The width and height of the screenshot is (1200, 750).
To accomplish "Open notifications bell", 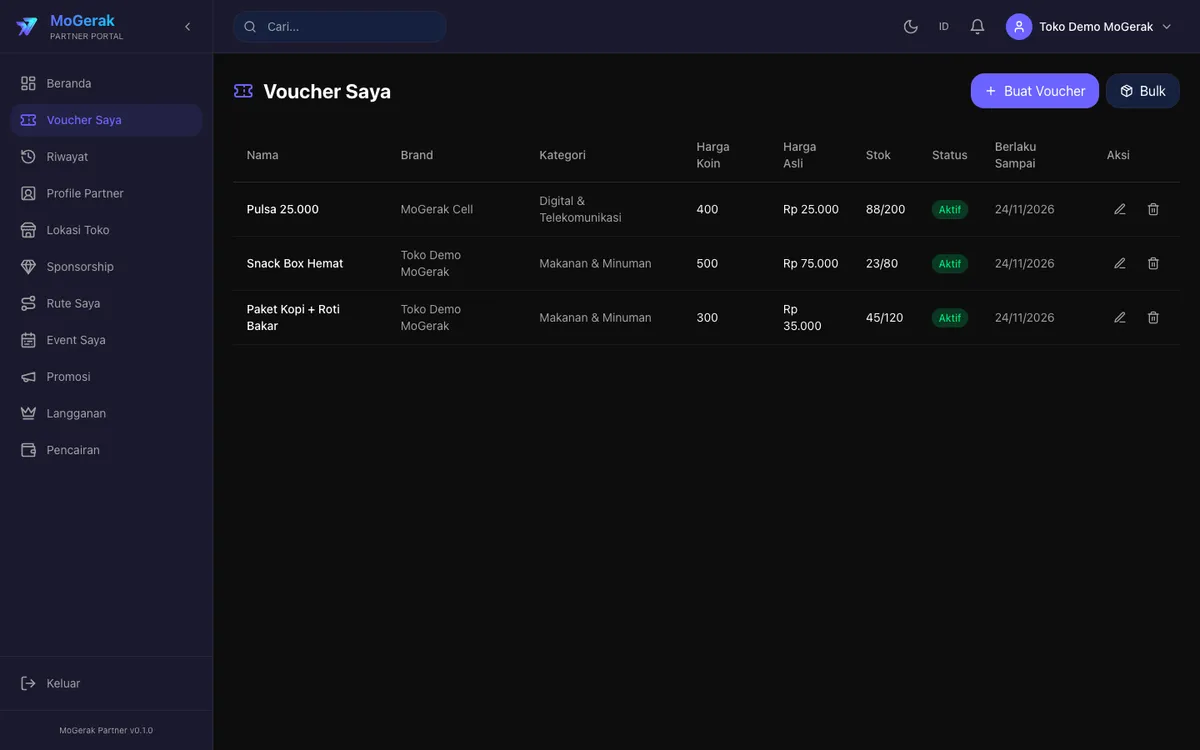I will [x=978, y=27].
